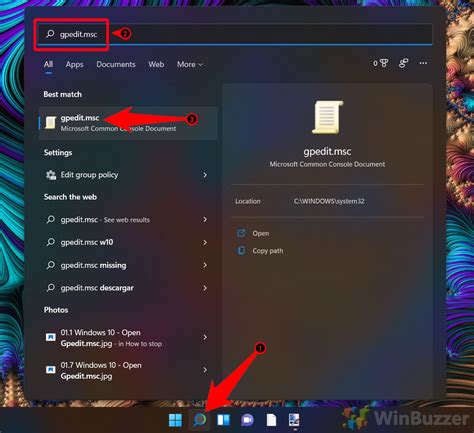
Task: Click the gear icon beside Edit group policy
Action: pos(51,175)
